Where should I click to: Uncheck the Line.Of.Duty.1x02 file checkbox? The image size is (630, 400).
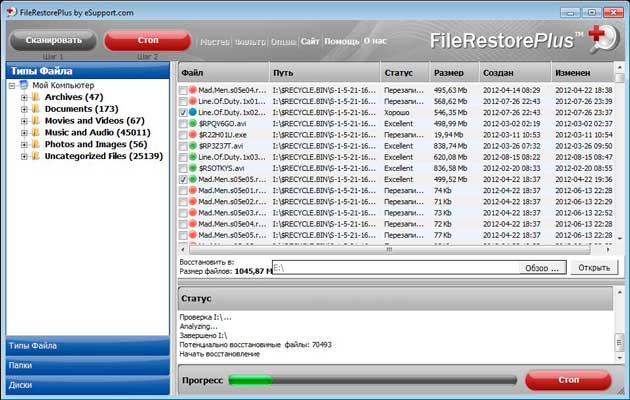click(183, 112)
